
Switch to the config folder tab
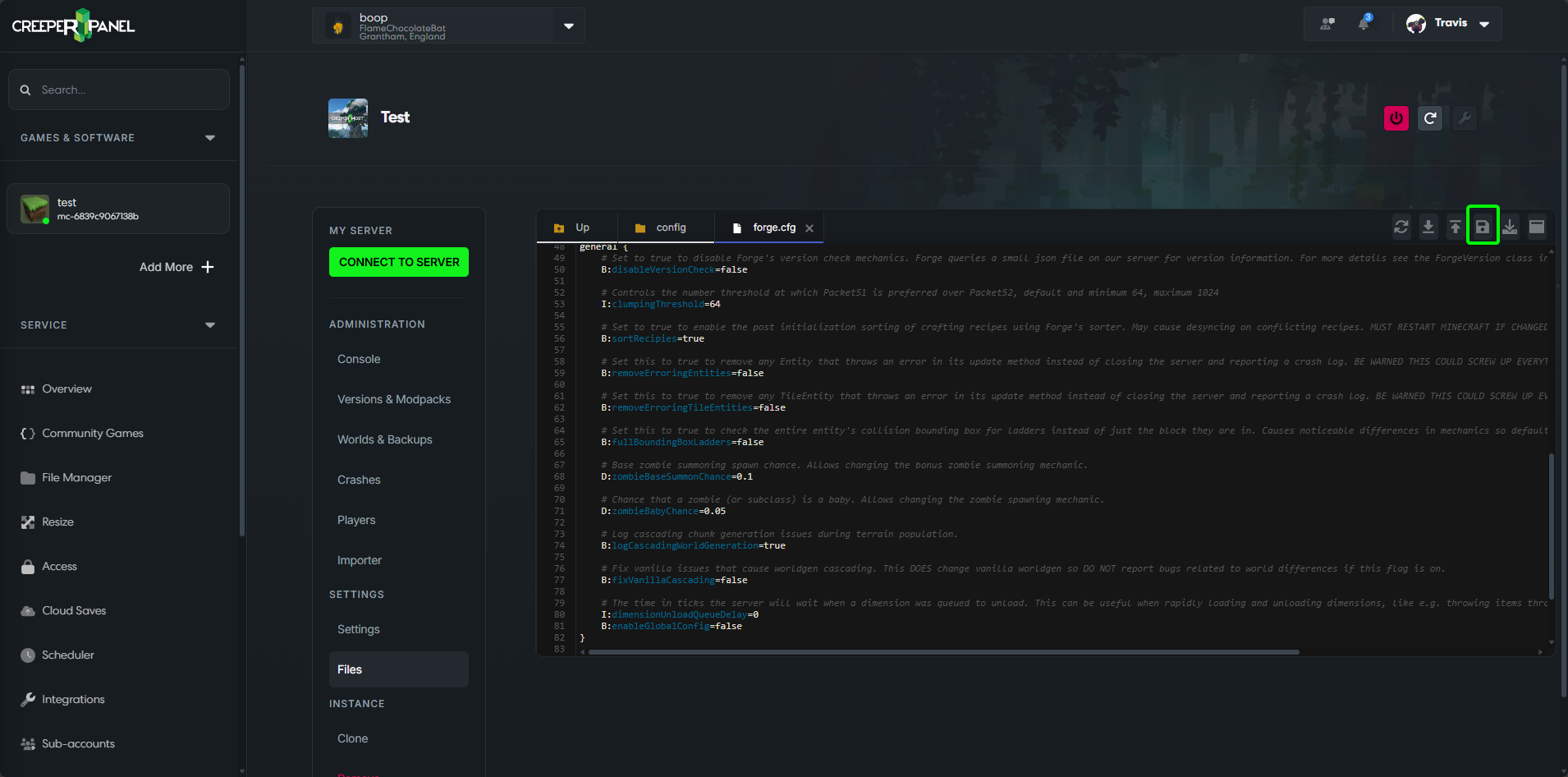665,227
